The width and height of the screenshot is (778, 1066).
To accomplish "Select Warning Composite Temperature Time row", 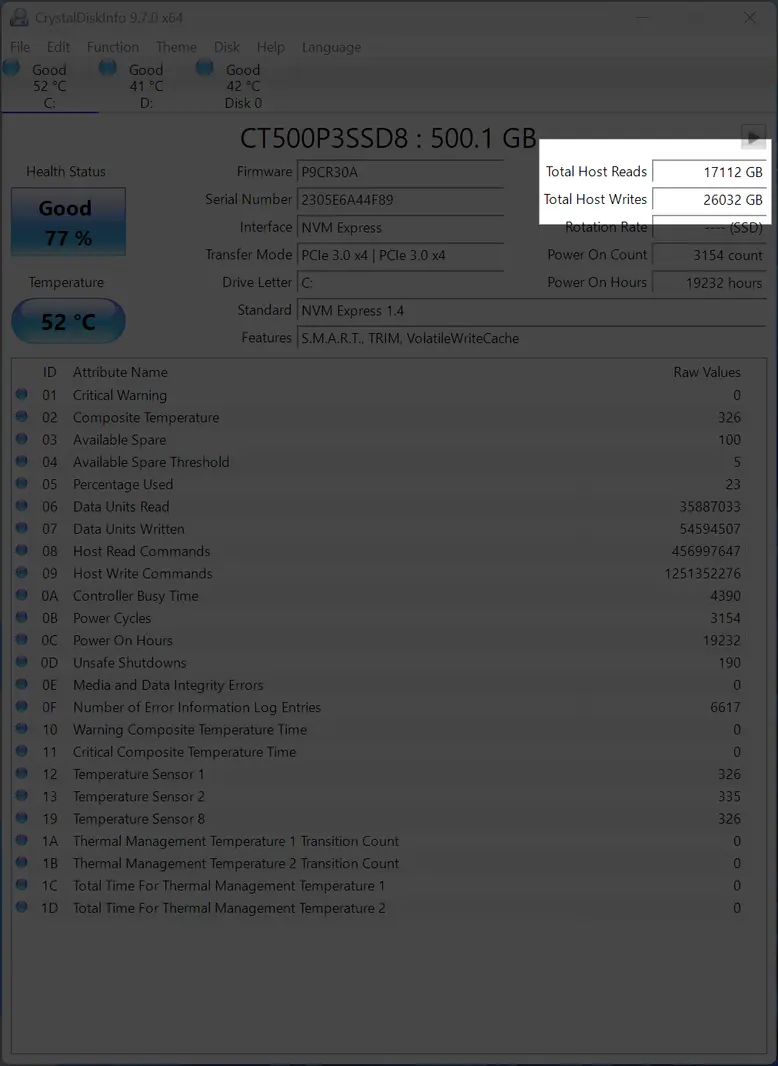I will [388, 729].
